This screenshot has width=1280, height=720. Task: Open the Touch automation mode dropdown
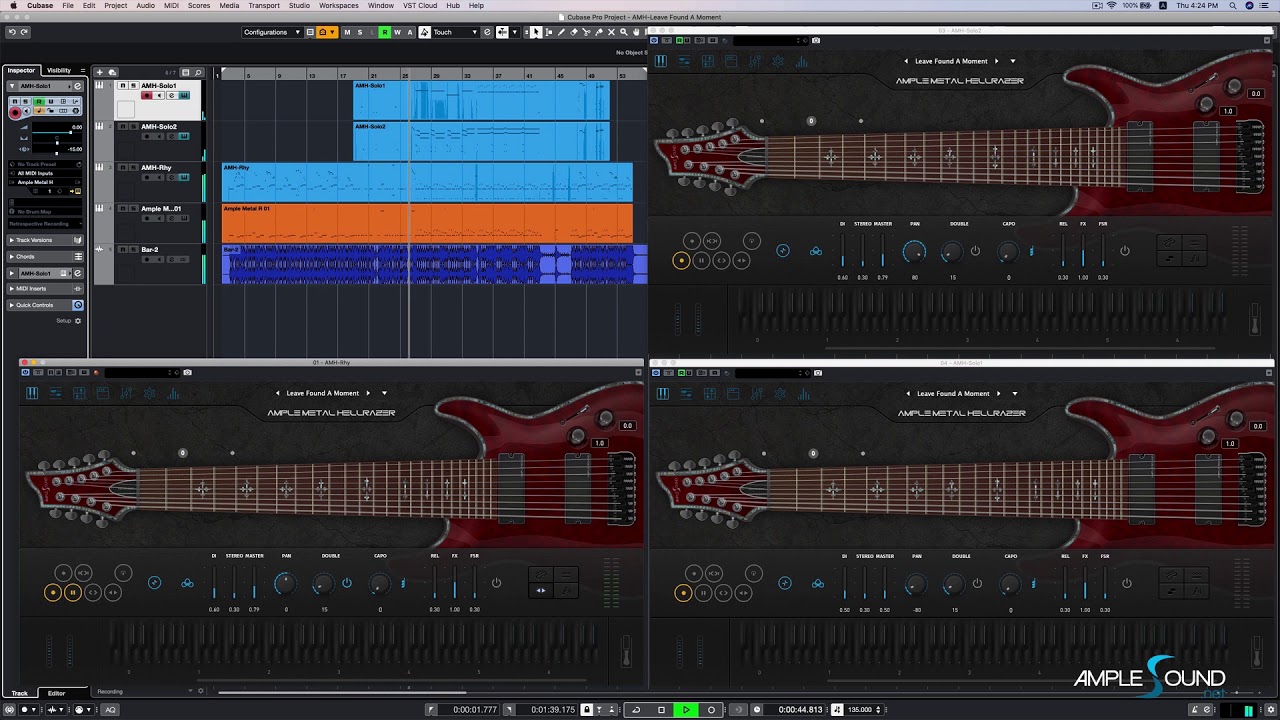tap(455, 32)
